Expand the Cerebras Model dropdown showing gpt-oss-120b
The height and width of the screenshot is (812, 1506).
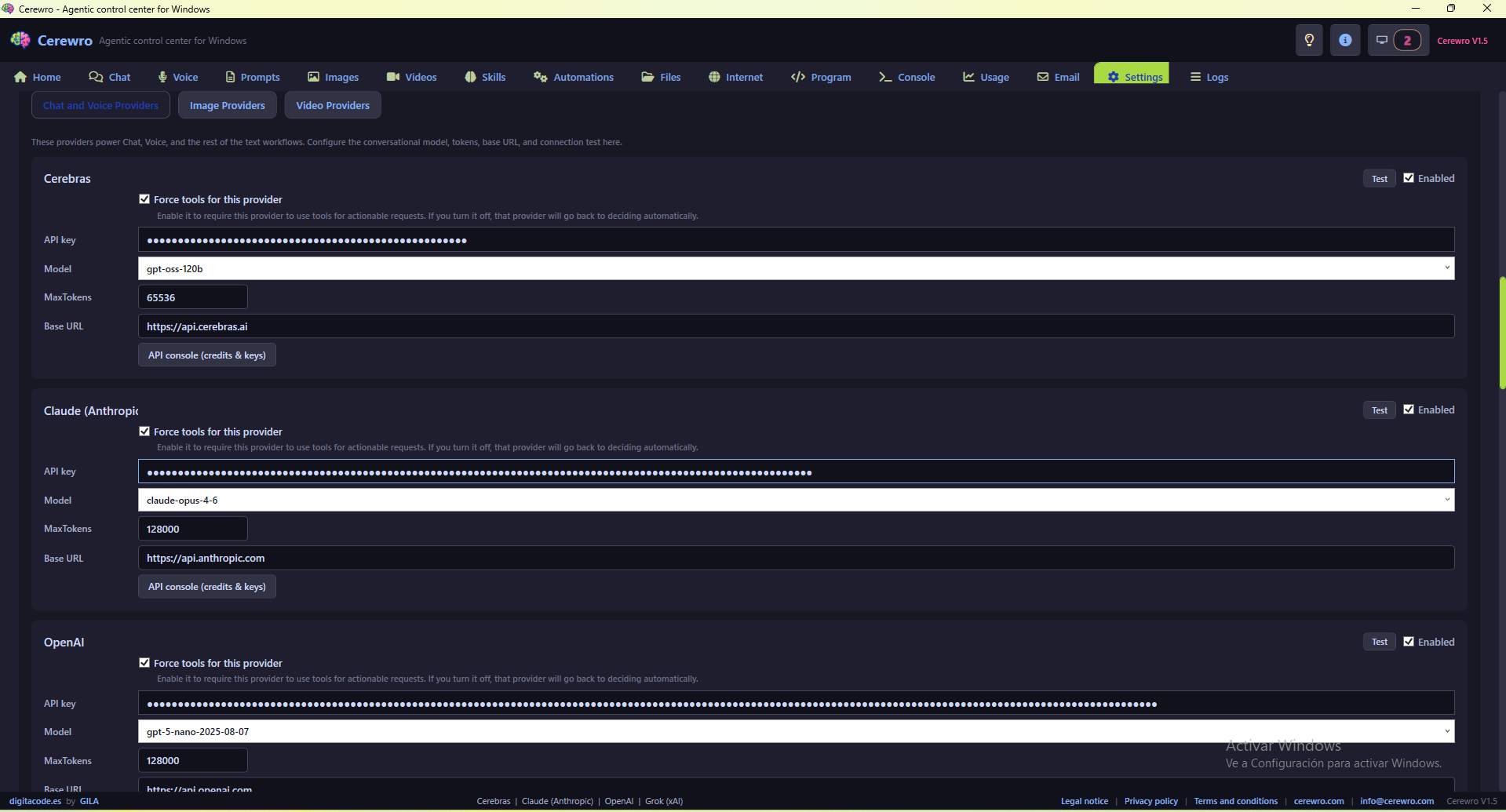[x=796, y=268]
